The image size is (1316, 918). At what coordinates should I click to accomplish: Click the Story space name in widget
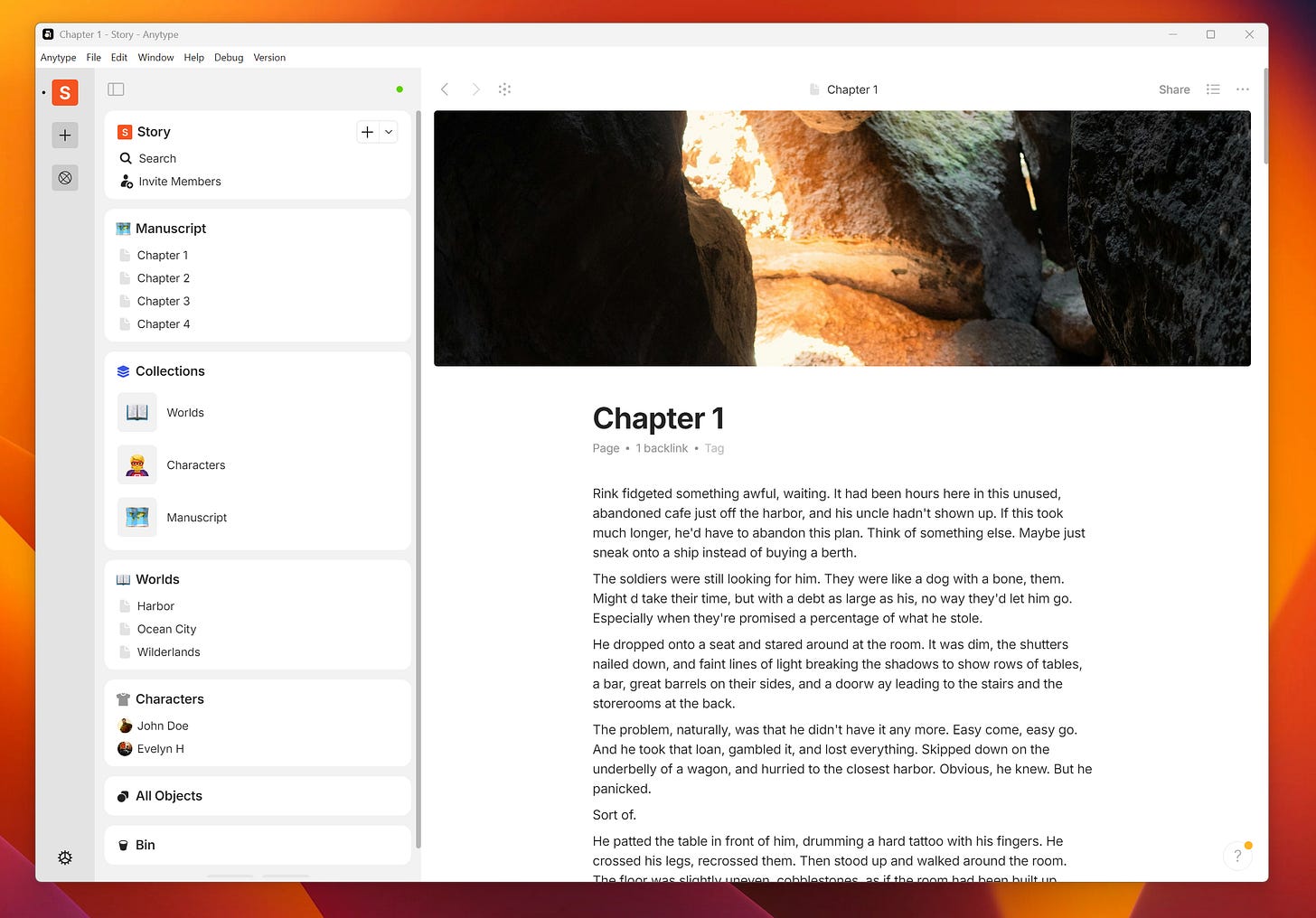[x=154, y=132]
